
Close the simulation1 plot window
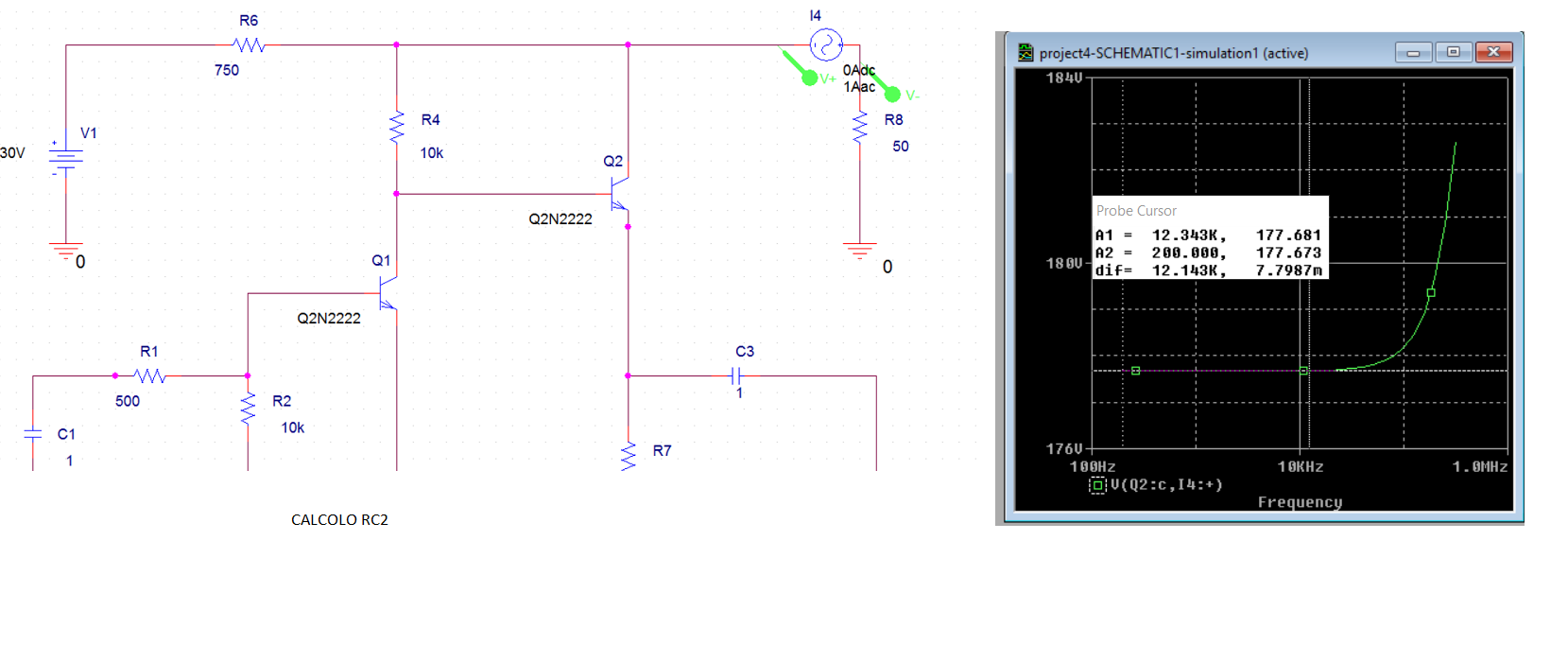1493,52
